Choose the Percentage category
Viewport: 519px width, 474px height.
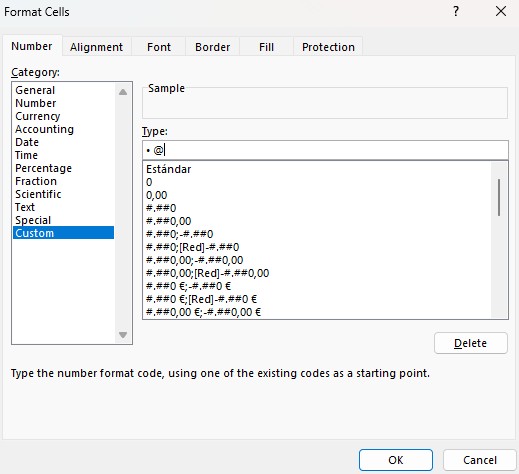pyautogui.click(x=63, y=168)
